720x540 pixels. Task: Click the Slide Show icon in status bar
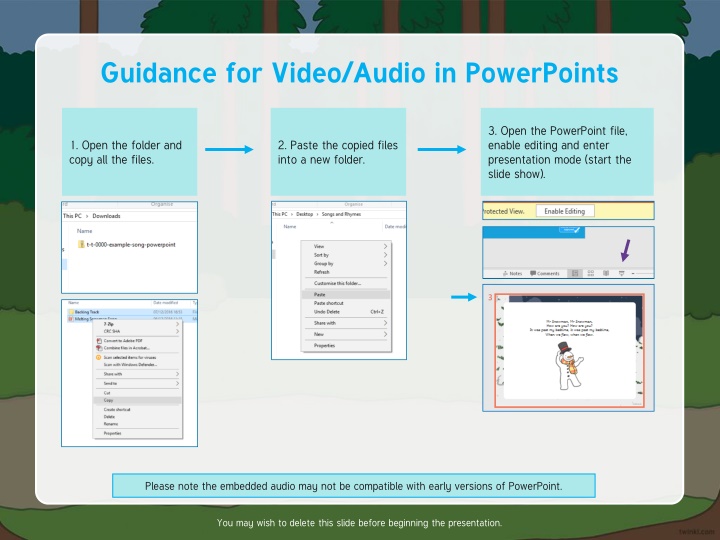tap(621, 273)
